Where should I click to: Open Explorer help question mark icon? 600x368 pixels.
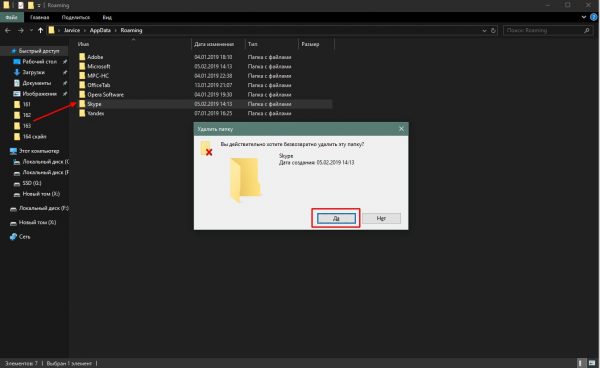pos(594,17)
